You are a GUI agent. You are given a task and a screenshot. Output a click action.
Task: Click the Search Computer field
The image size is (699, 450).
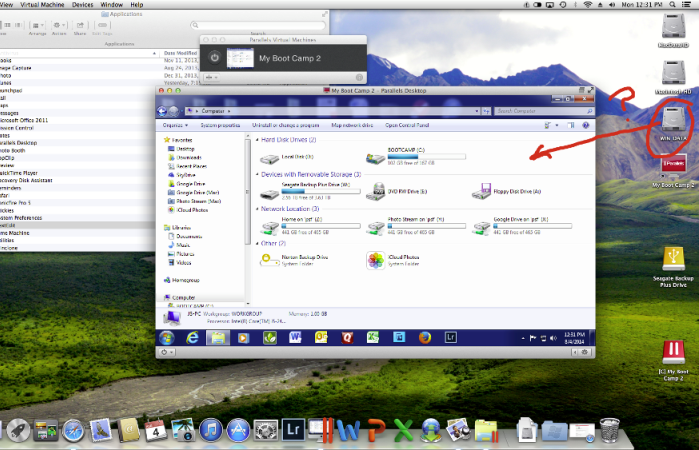point(544,111)
